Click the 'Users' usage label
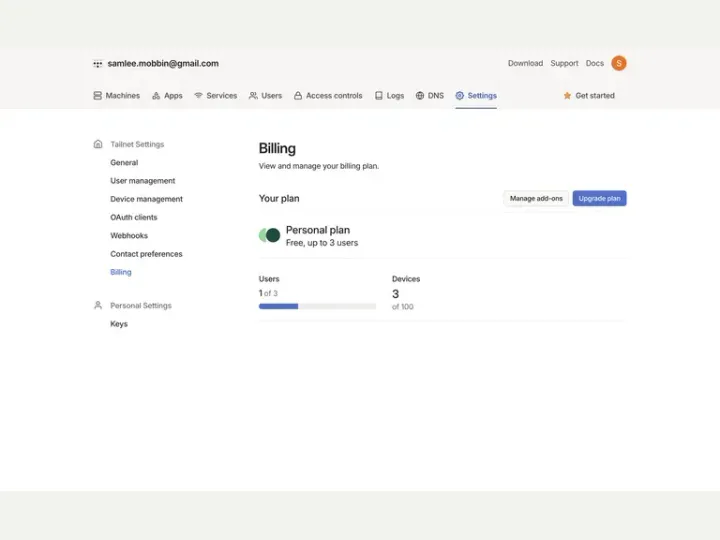 pos(269,279)
